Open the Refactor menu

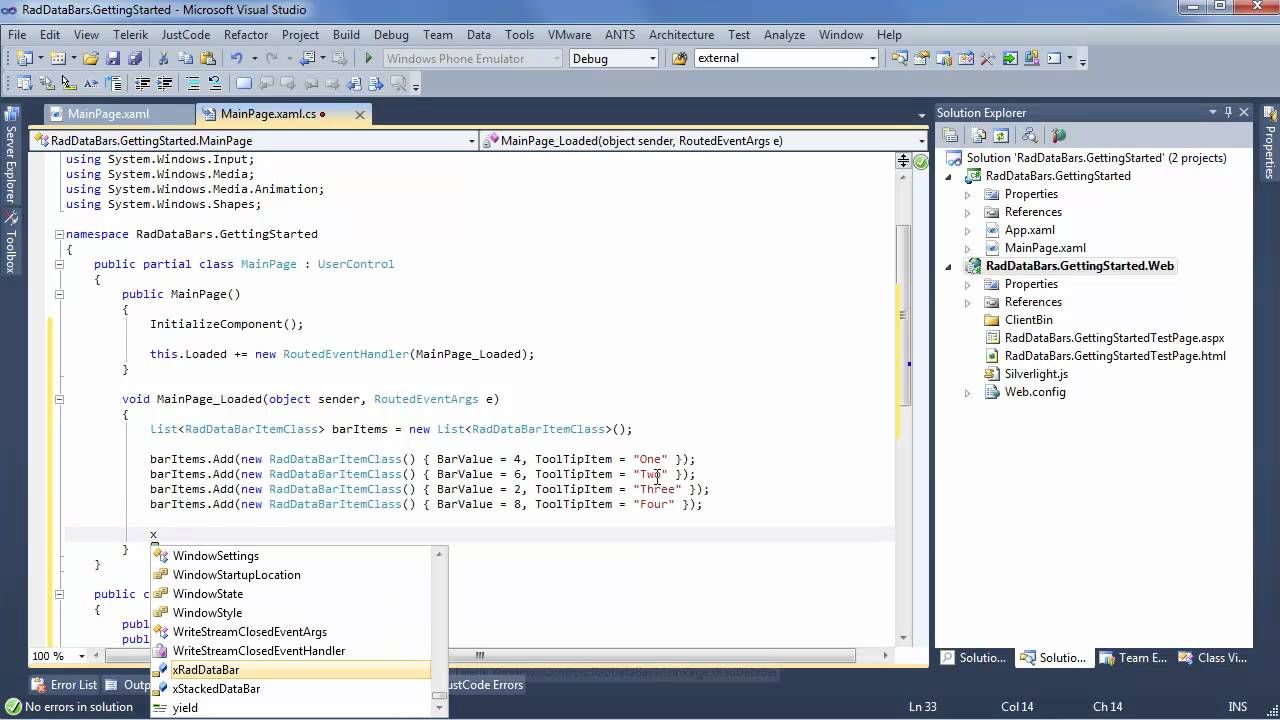[x=246, y=34]
